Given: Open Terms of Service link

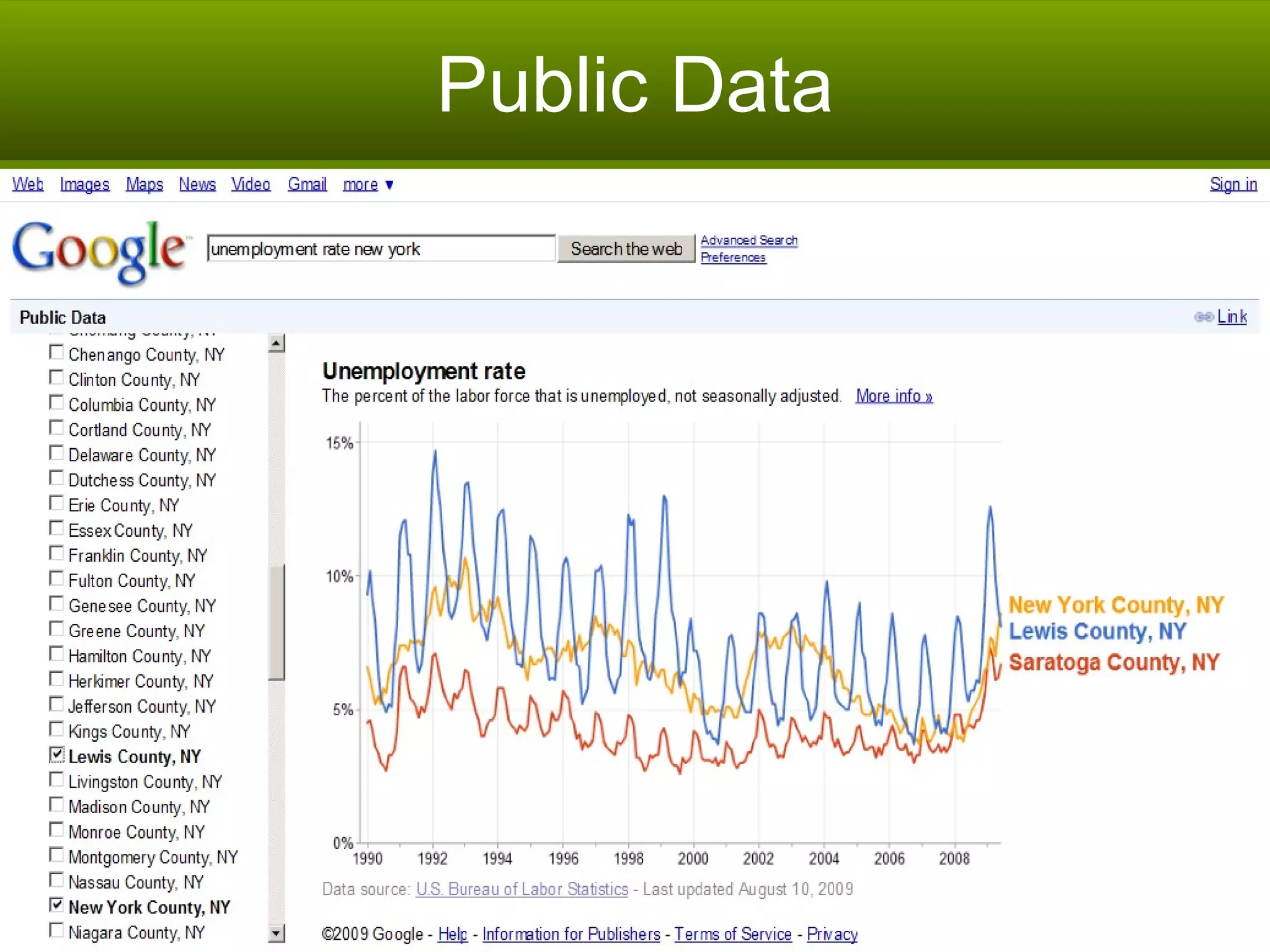Looking at the screenshot, I should tap(733, 934).
